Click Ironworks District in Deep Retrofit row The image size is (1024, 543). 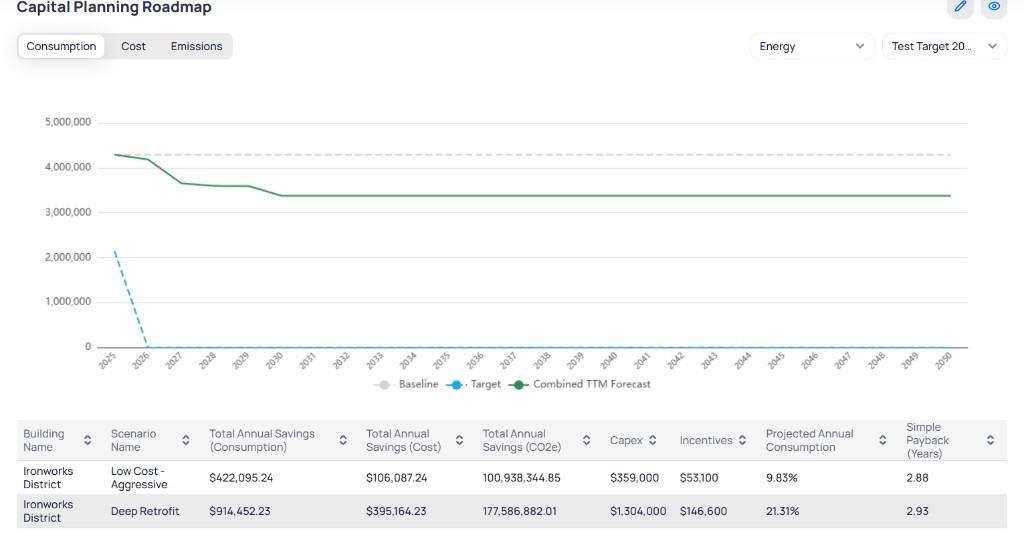48,511
